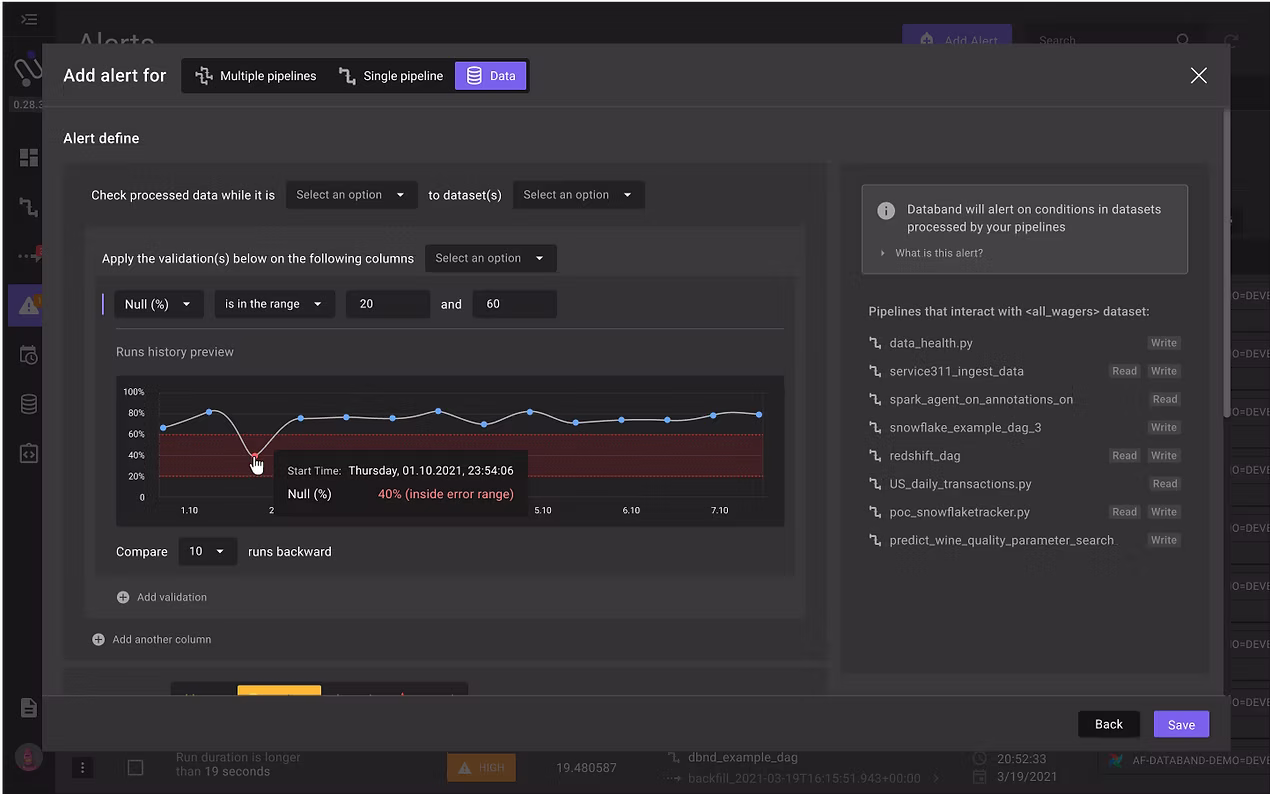
Task: Open the code clipboard icon in sidebar
Action: point(28,453)
